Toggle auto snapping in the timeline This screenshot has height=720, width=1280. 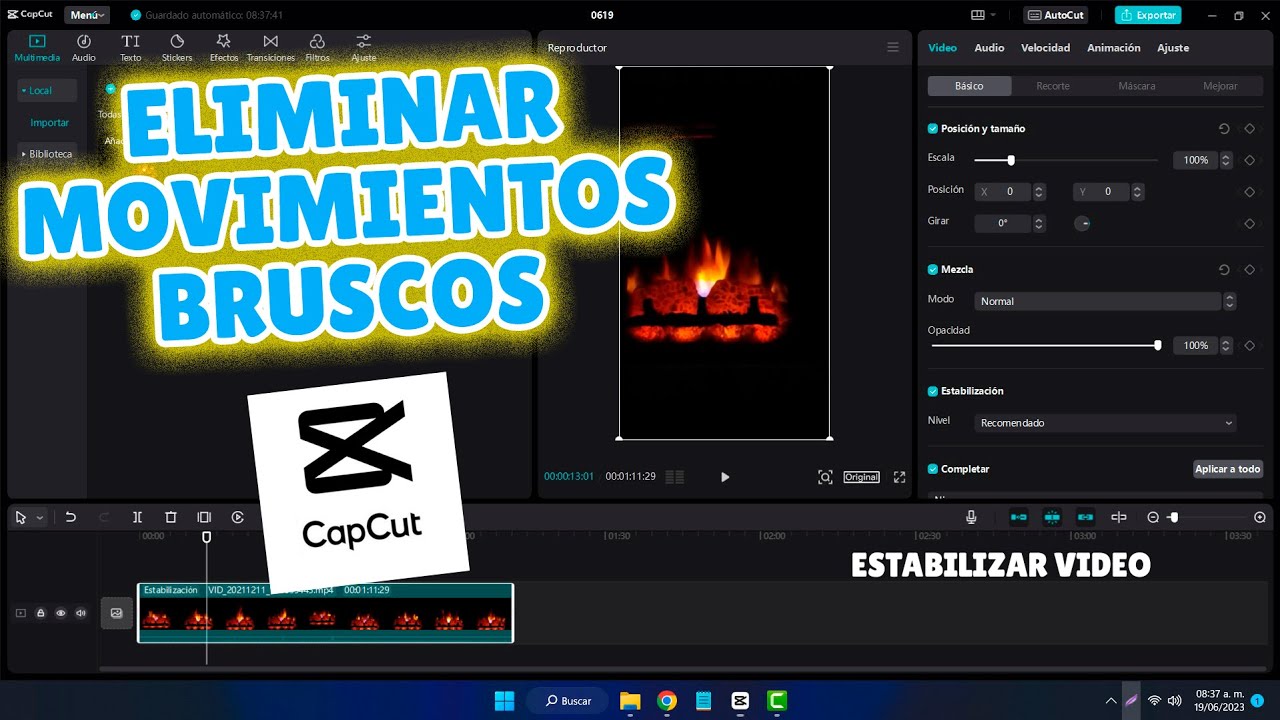tap(1052, 517)
